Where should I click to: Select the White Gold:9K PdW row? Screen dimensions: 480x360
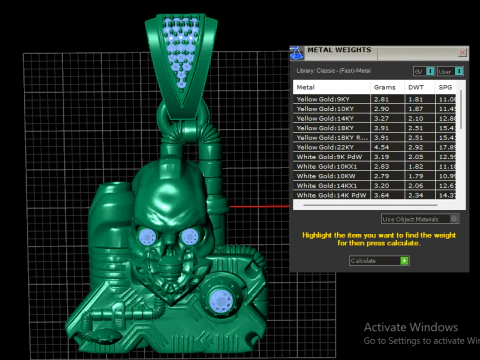tap(375, 157)
